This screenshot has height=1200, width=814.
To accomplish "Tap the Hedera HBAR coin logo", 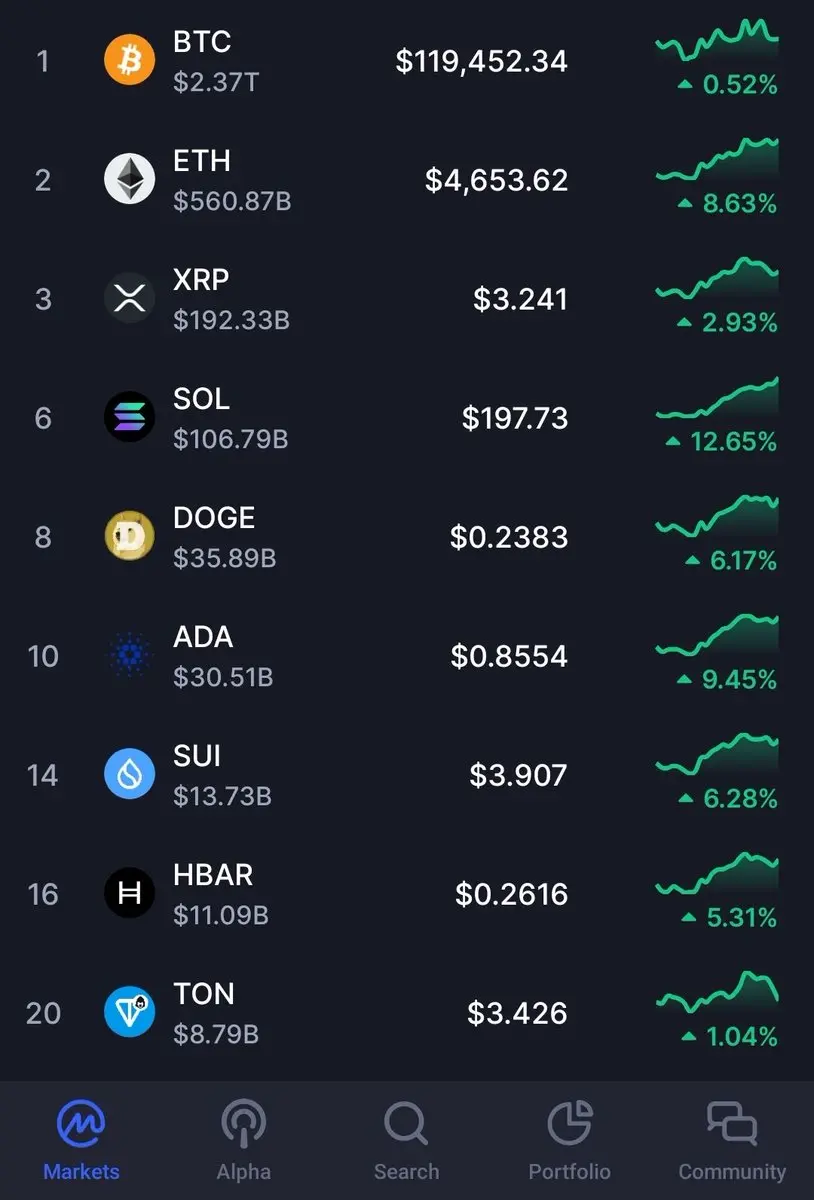I will 130,893.
